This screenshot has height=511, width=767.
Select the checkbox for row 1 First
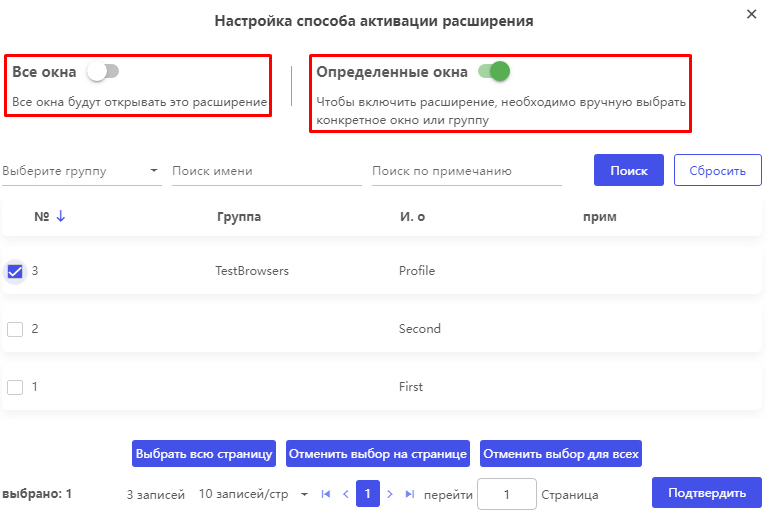[x=15, y=387]
